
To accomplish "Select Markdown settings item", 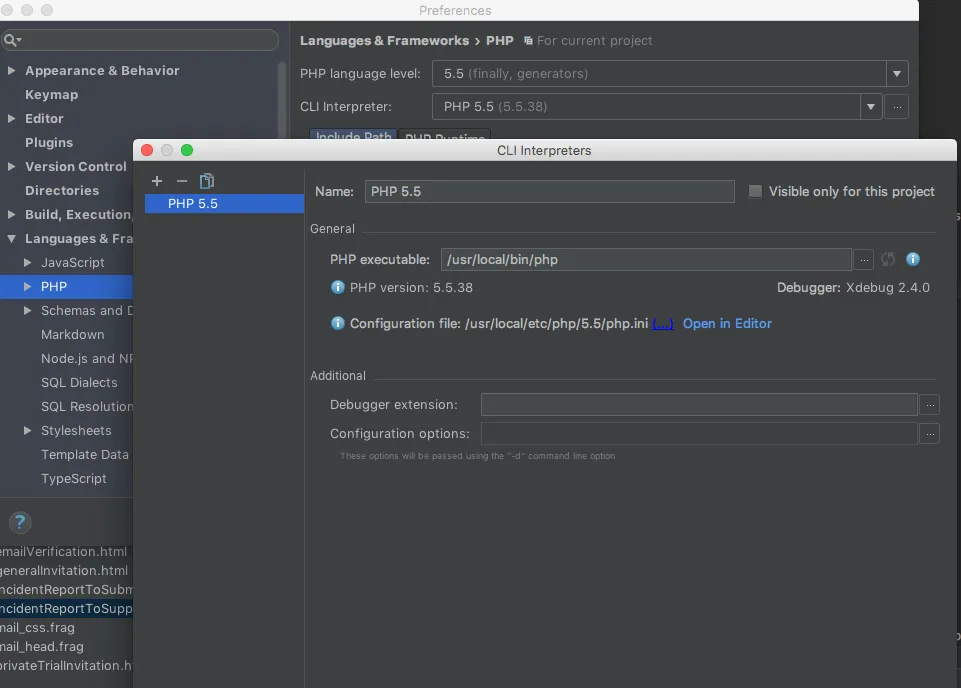I will tap(72, 335).
